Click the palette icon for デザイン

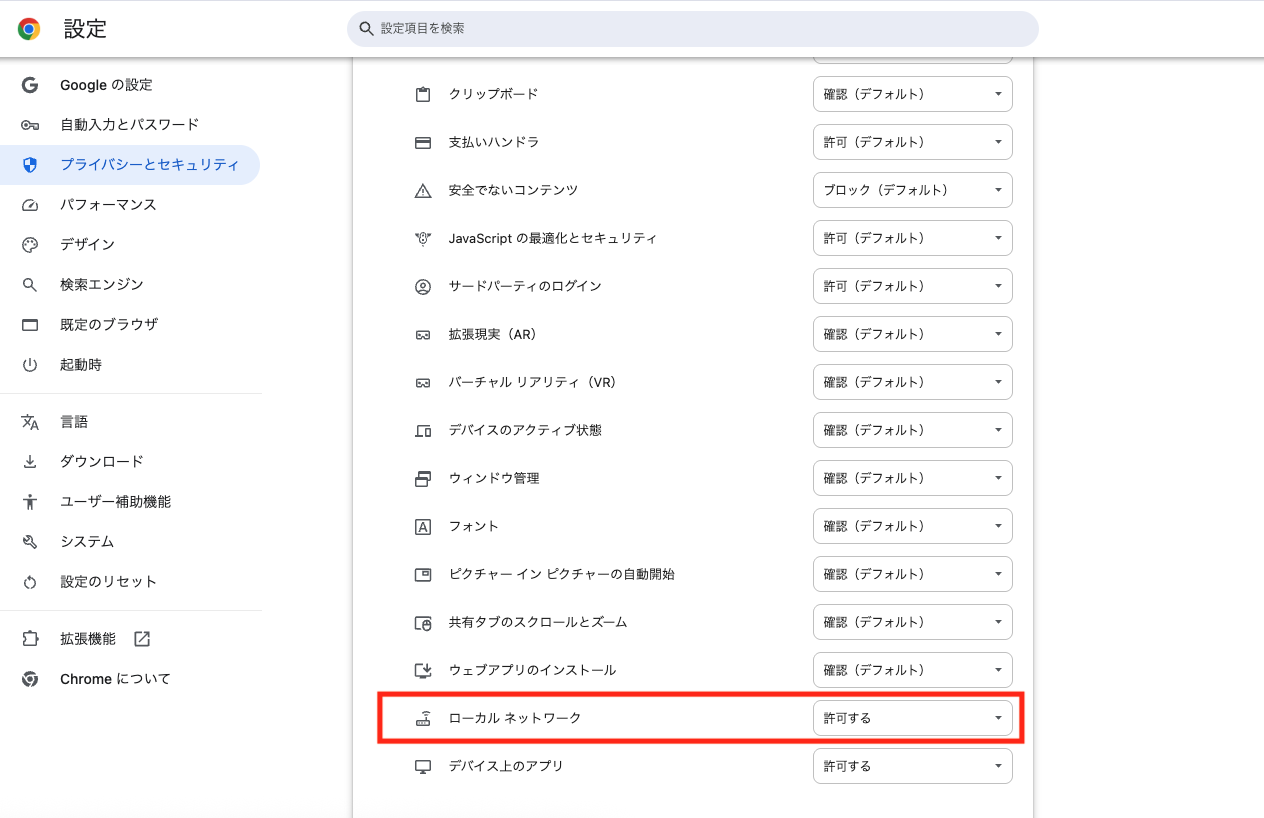[30, 245]
